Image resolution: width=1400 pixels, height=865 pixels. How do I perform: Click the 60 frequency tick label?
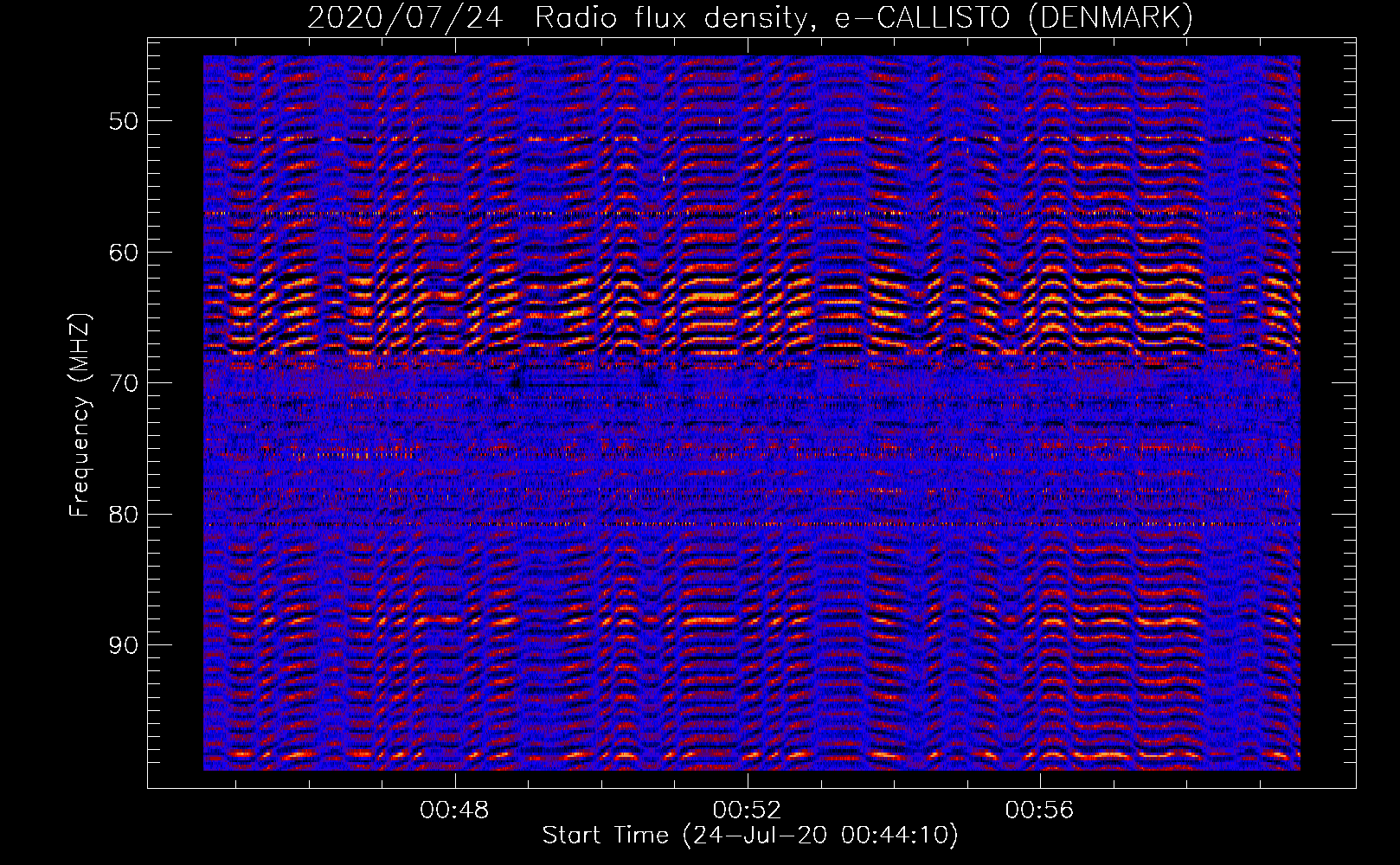click(124, 252)
